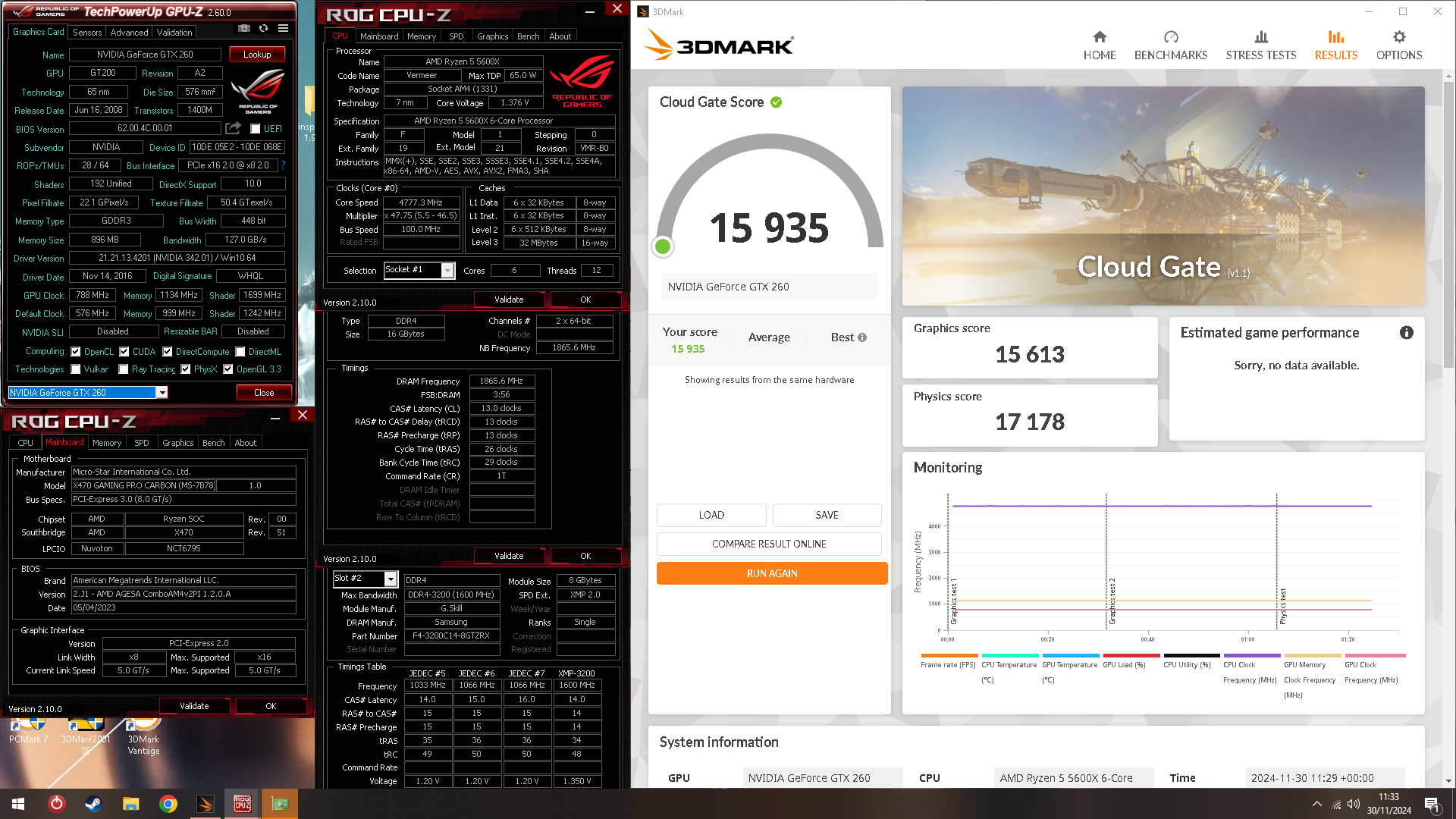Click the SAVE button in 3DMark
Screen dimensions: 1456x819
(827, 516)
